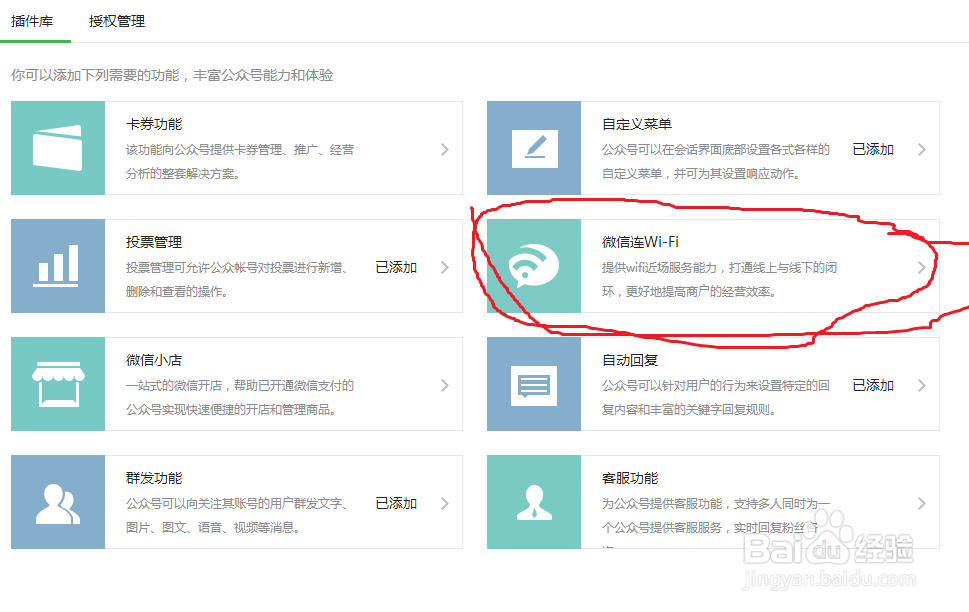Click the 群发功能 people icon
This screenshot has height=612, width=969.
click(x=57, y=502)
